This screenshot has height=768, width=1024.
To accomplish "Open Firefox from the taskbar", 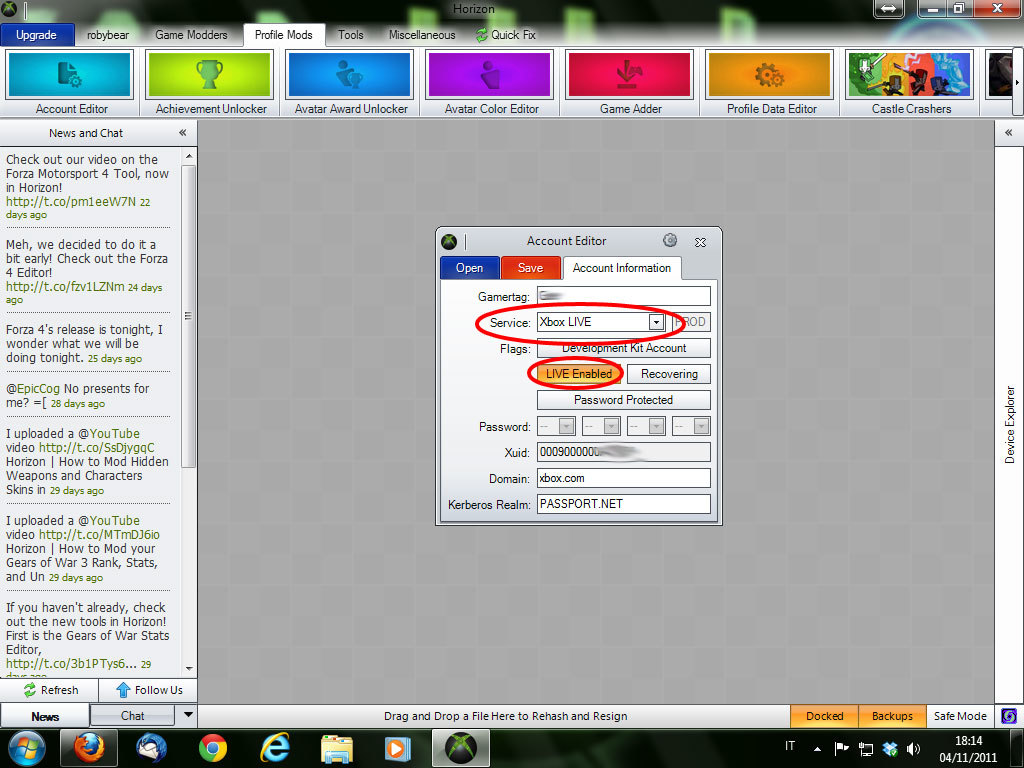I will 89,748.
